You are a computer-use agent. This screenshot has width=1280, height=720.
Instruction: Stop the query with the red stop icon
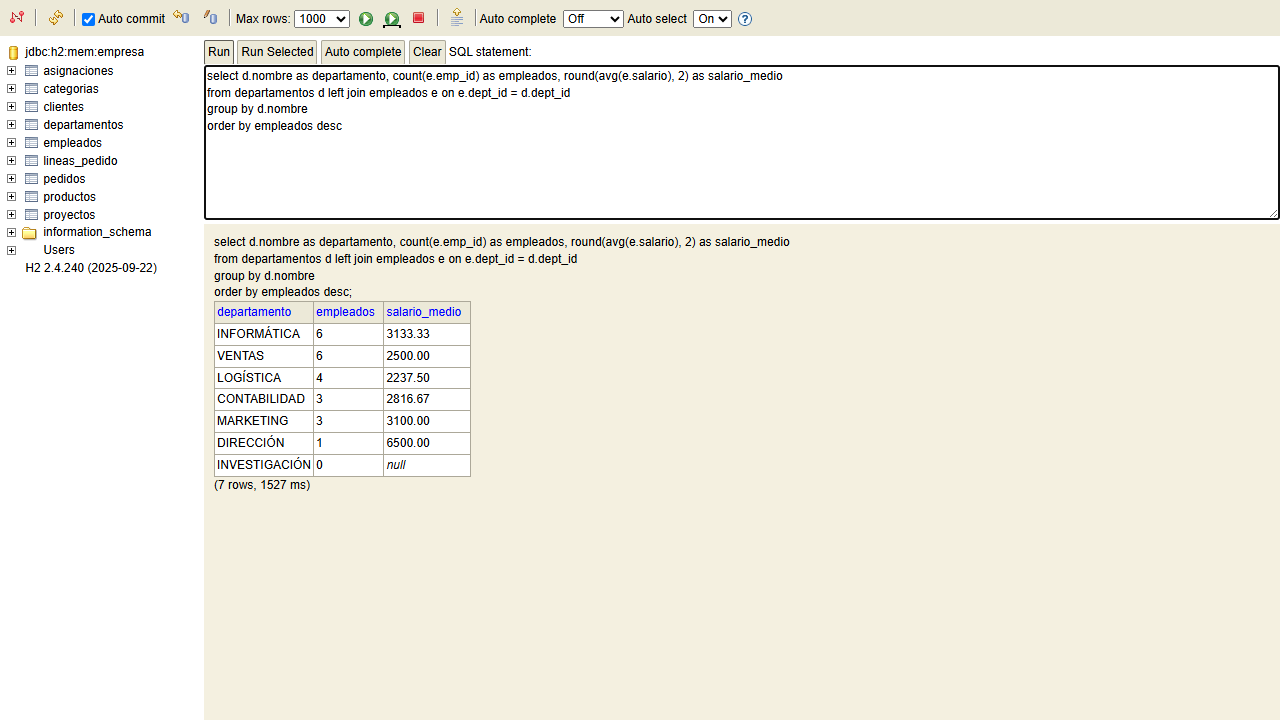pos(419,18)
